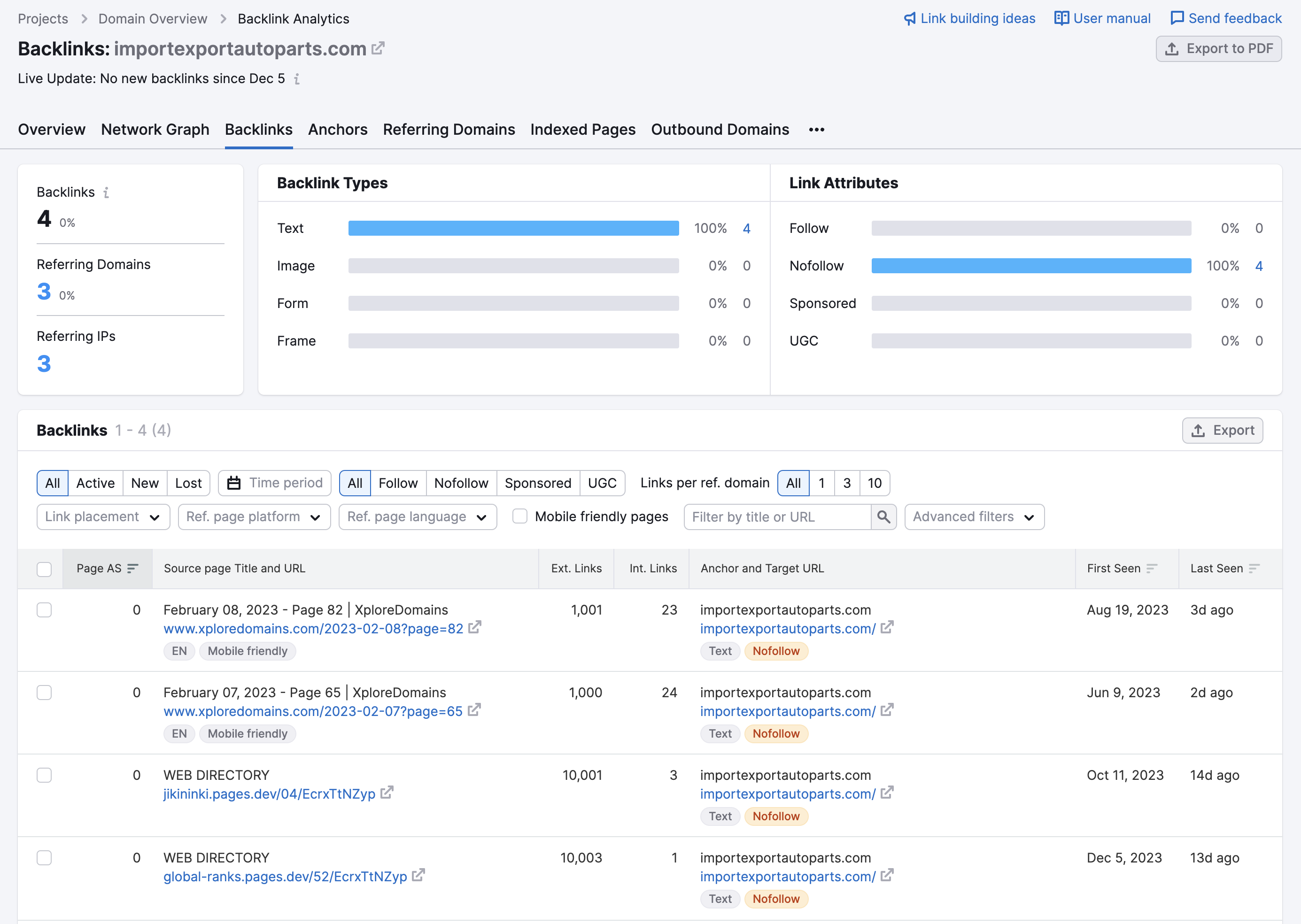Open xploredomains page=82 external link icon
Image resolution: width=1301 pixels, height=924 pixels.
click(475, 628)
